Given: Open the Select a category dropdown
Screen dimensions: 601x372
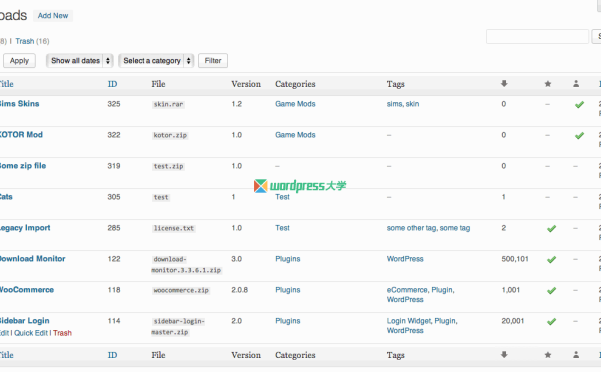Looking at the screenshot, I should 156,61.
